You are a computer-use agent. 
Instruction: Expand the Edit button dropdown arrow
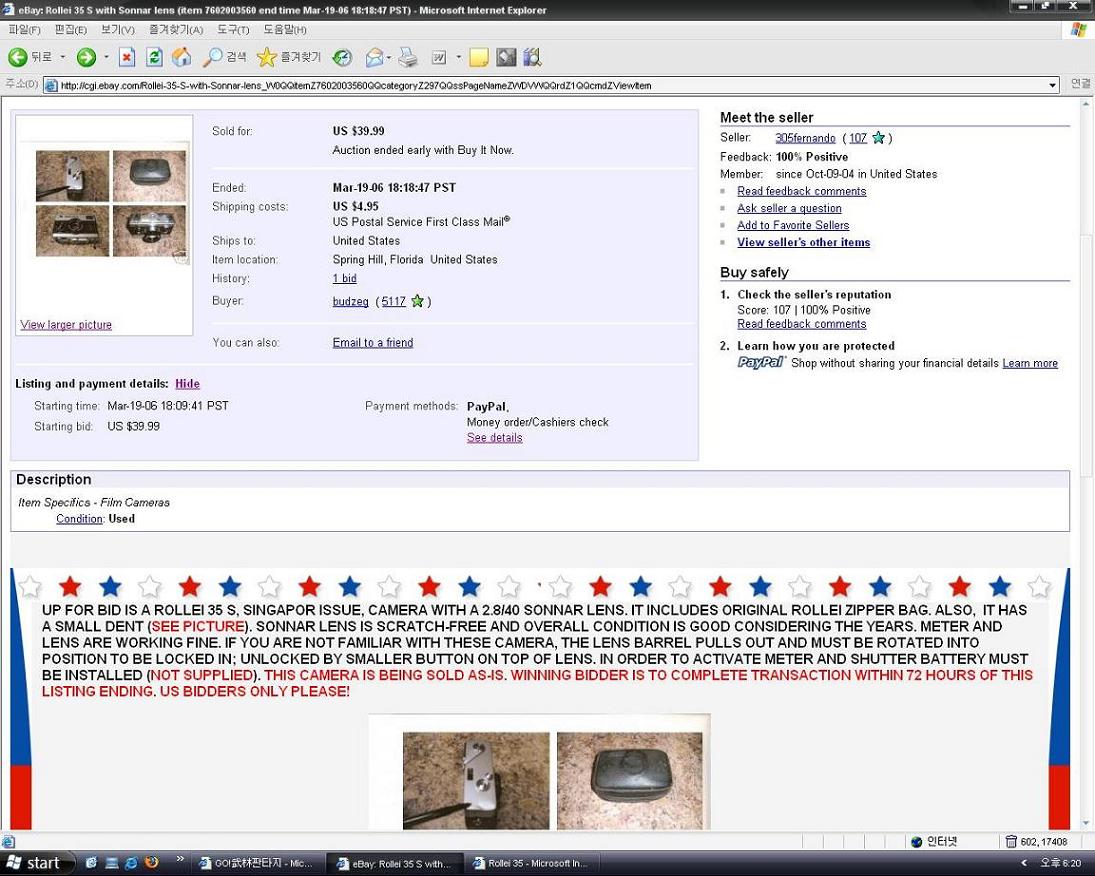click(459, 57)
